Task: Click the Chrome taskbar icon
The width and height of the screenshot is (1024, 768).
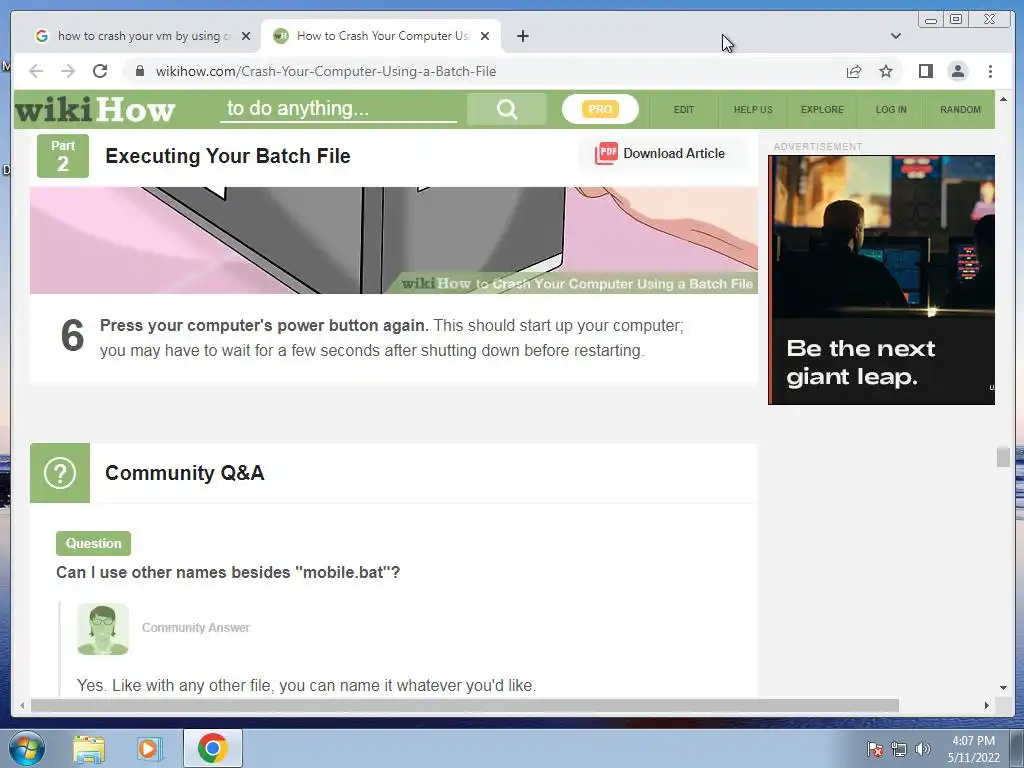Action: coord(213,748)
